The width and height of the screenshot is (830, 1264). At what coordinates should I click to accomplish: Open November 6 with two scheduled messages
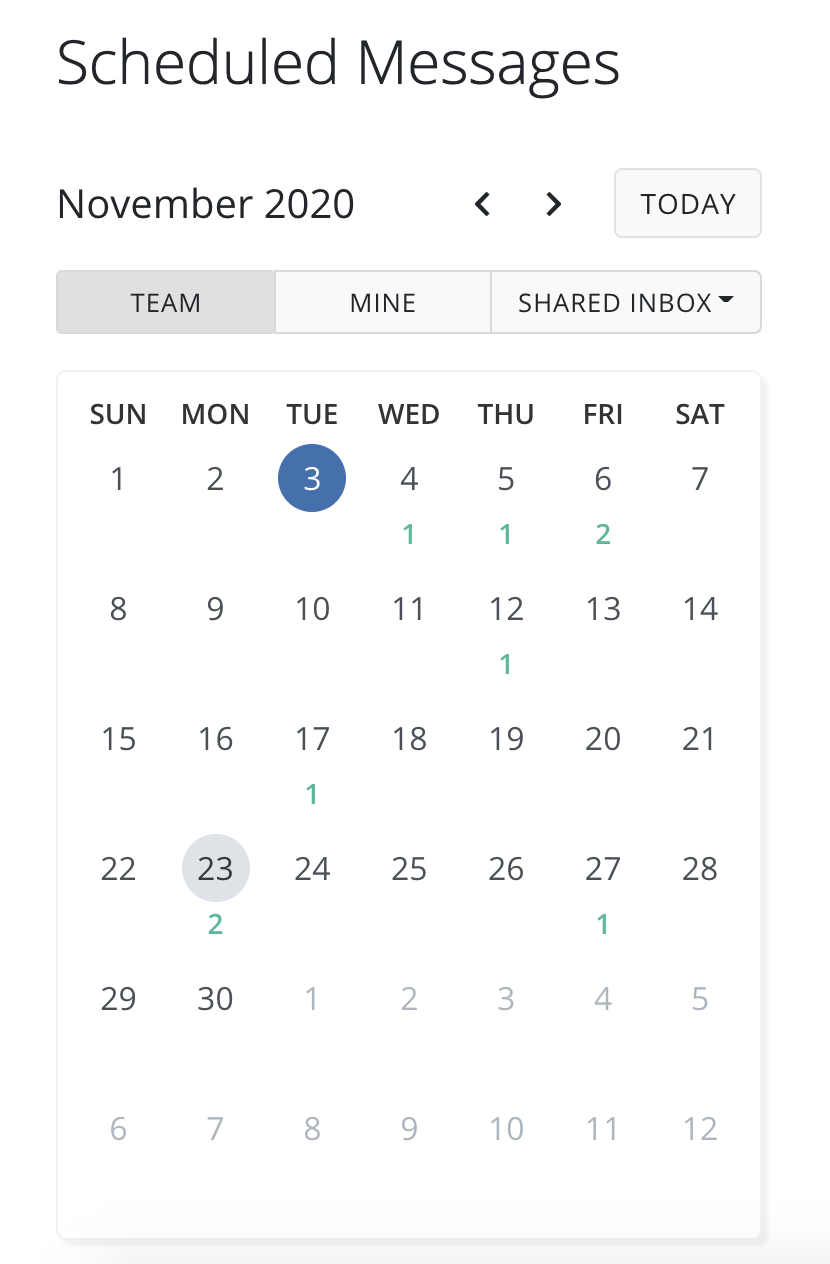click(x=603, y=479)
